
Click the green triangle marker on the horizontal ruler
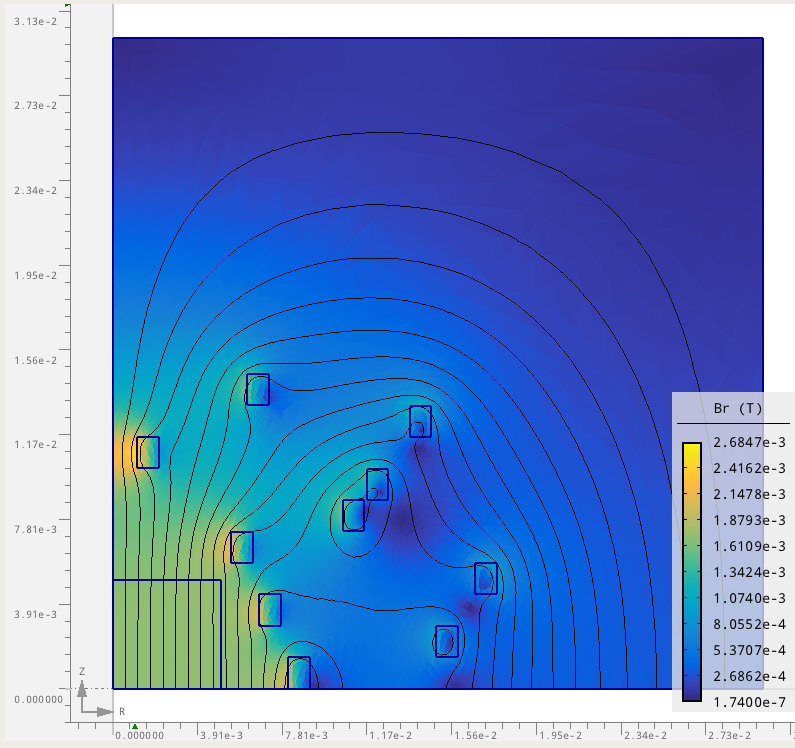click(x=135, y=726)
